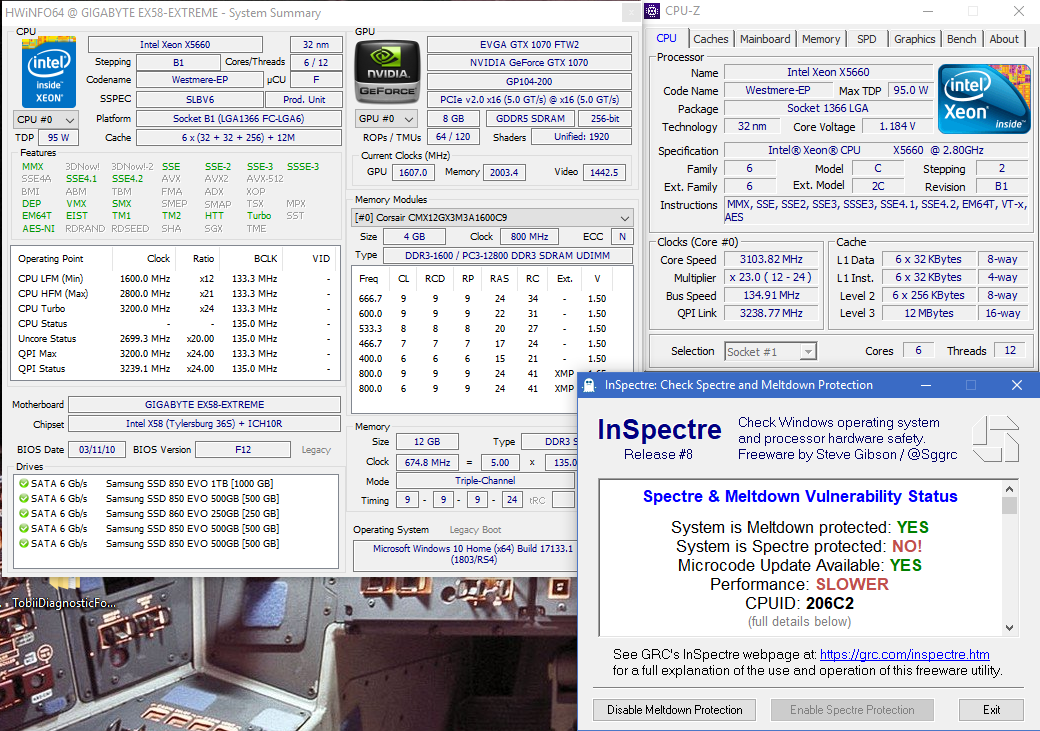1040x731 pixels.
Task: Click the BIOS Date 03/11/10 value
Action: (x=97, y=450)
